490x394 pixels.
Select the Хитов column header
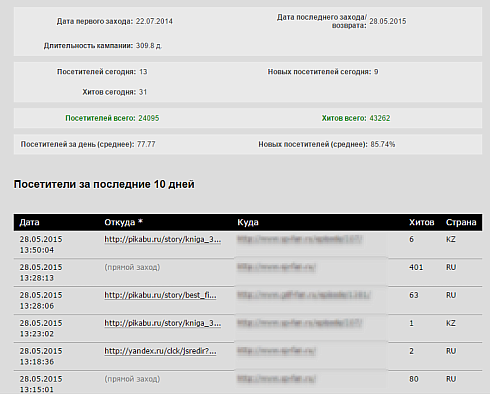pos(422,223)
